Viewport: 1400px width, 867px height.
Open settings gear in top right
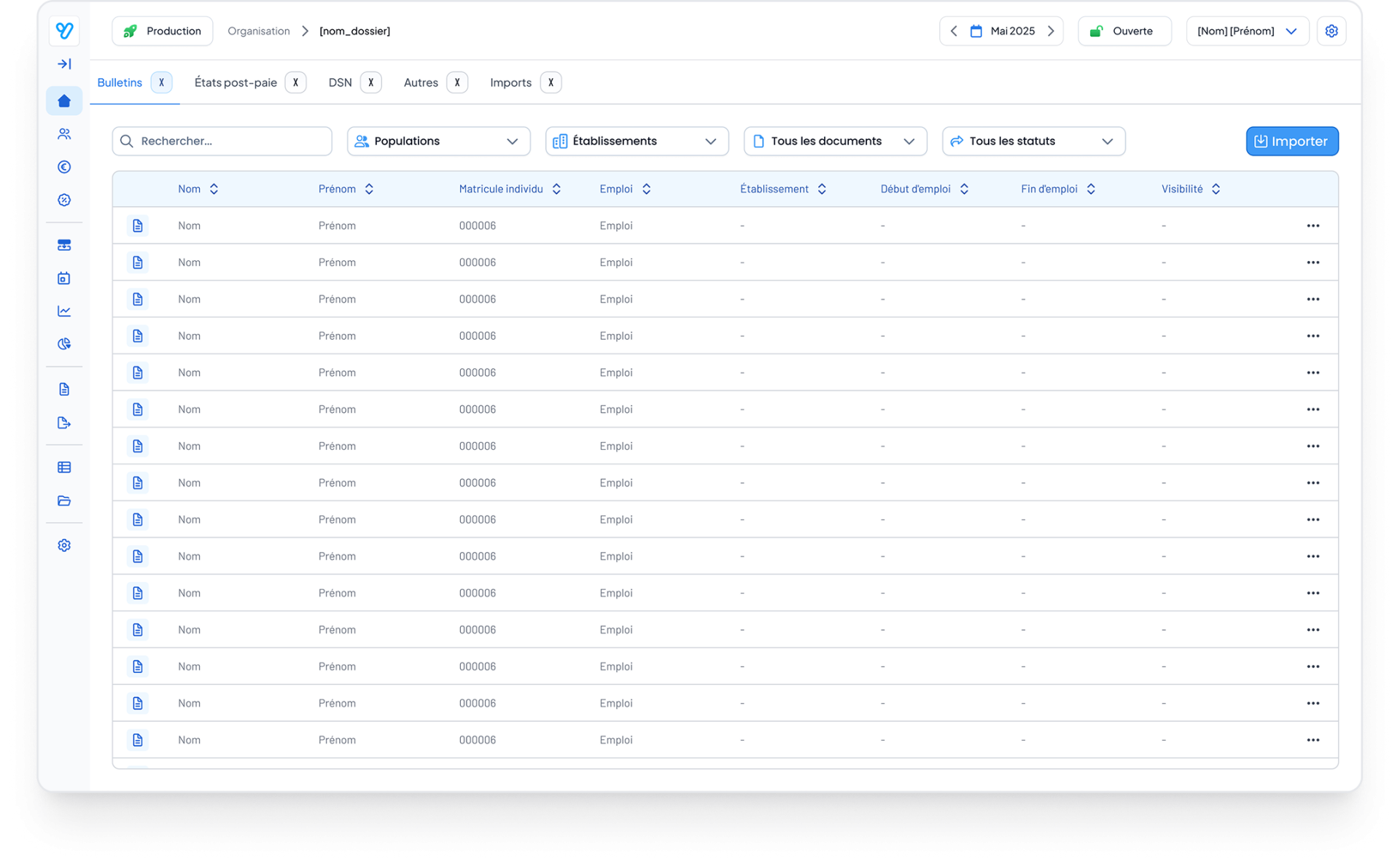pos(1331,31)
